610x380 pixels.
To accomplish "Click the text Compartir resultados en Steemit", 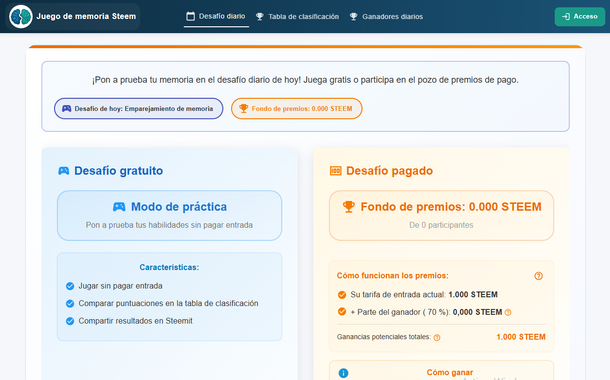I will (x=135, y=321).
